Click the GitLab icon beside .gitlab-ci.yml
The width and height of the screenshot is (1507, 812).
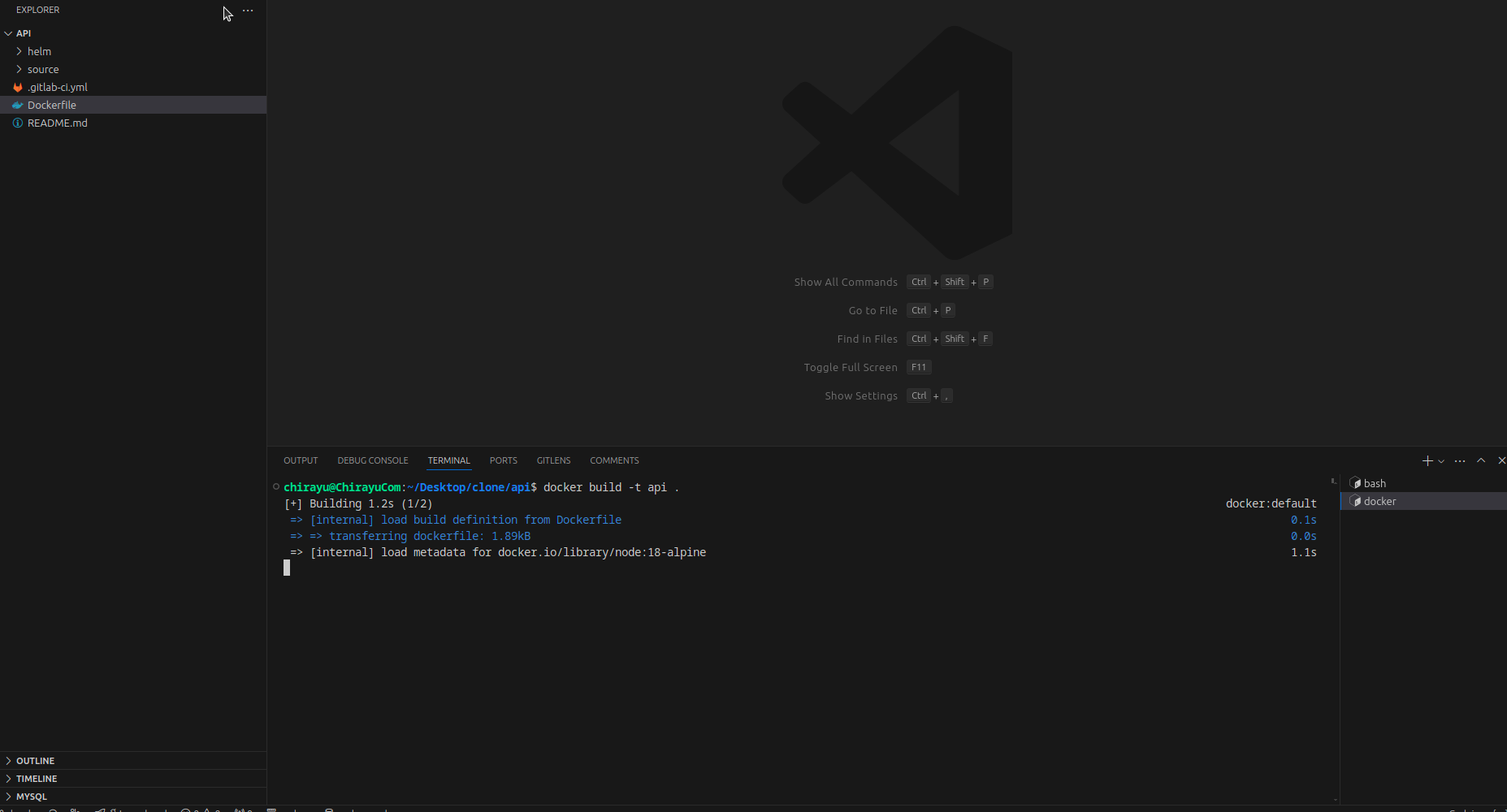[x=17, y=87]
